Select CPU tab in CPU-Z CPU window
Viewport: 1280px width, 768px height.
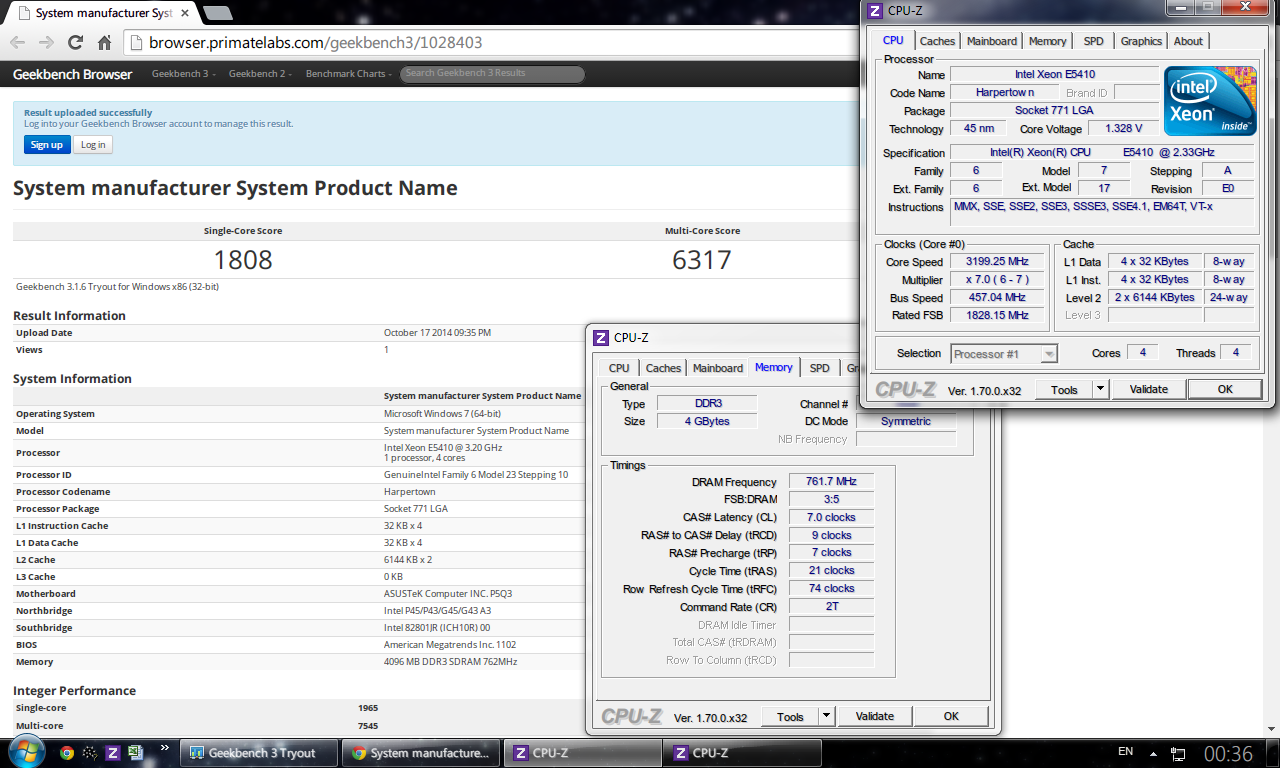pos(893,40)
